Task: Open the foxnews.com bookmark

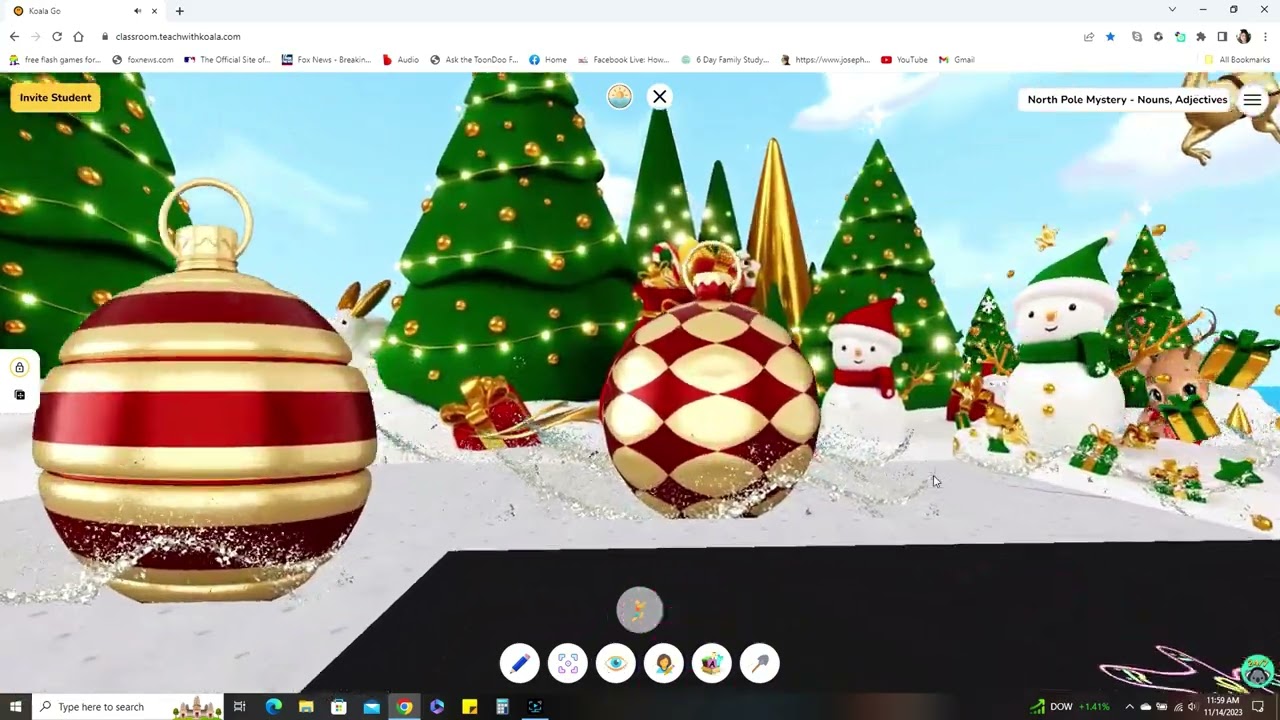Action: (x=143, y=60)
